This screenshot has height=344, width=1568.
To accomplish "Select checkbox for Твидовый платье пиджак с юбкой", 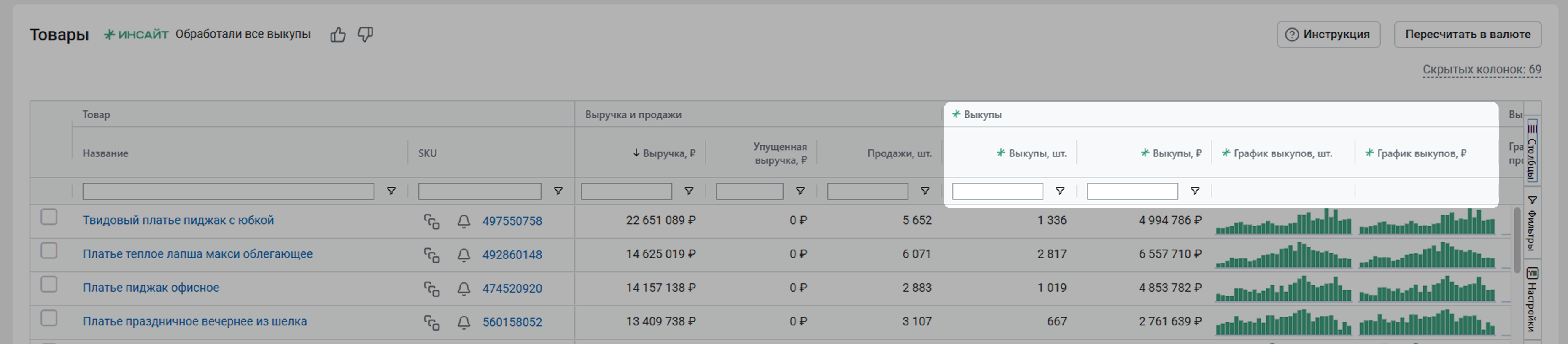I will pyautogui.click(x=48, y=218).
